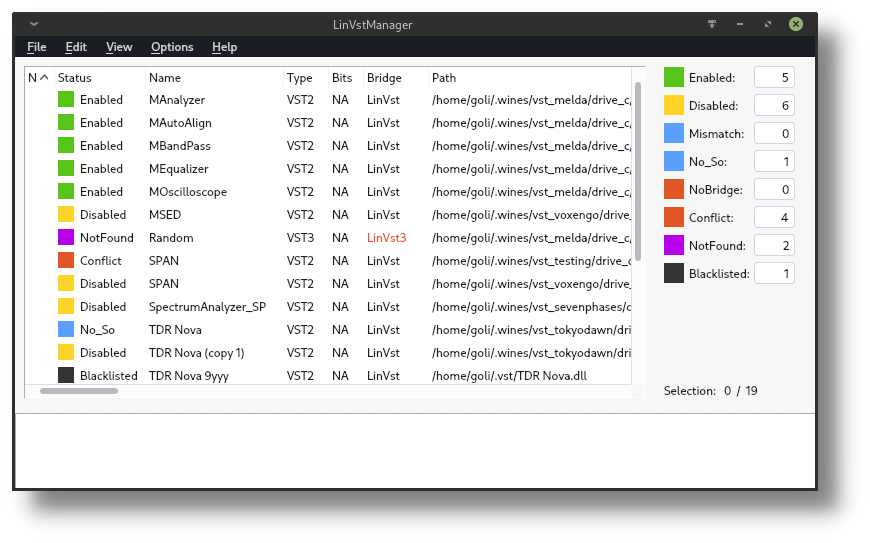The width and height of the screenshot is (870, 543).
Task: Select the MOscilloscope plugin name
Action: (x=188, y=192)
